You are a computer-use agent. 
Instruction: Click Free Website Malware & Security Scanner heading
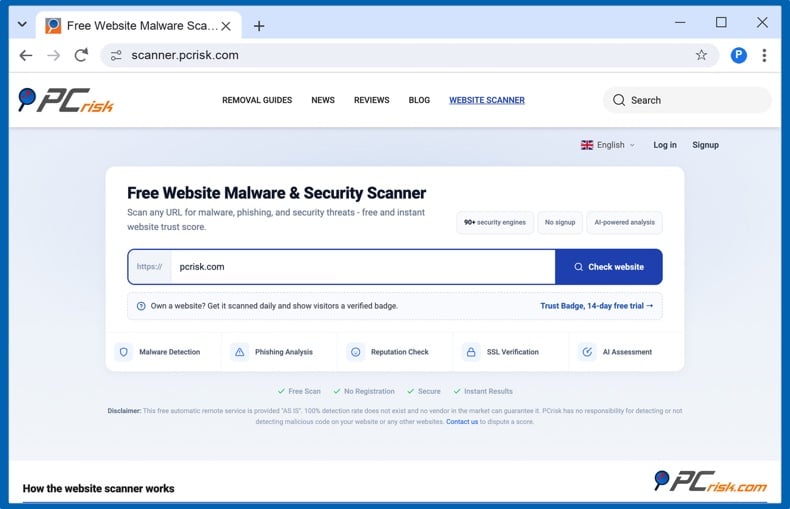click(x=277, y=193)
